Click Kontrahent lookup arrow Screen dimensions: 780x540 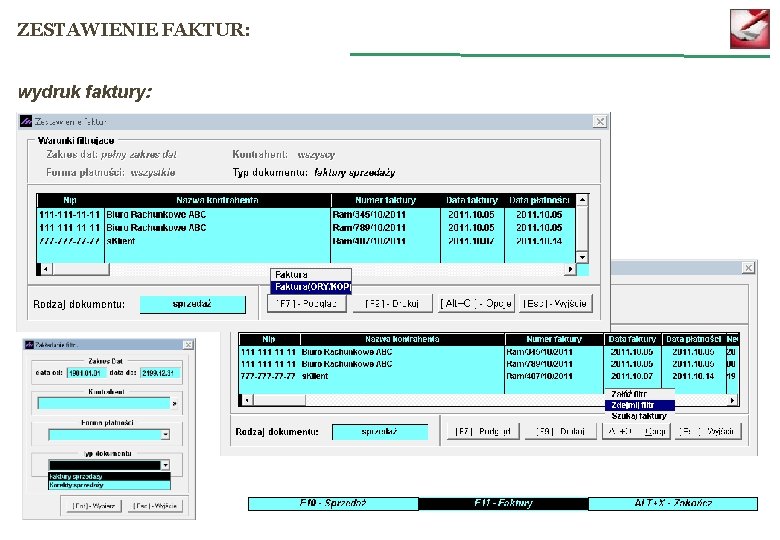(174, 404)
